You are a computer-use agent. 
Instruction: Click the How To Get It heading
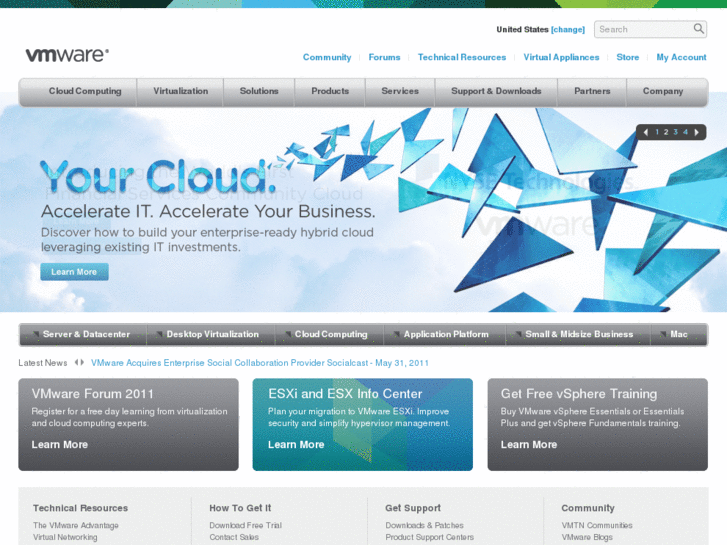240,508
